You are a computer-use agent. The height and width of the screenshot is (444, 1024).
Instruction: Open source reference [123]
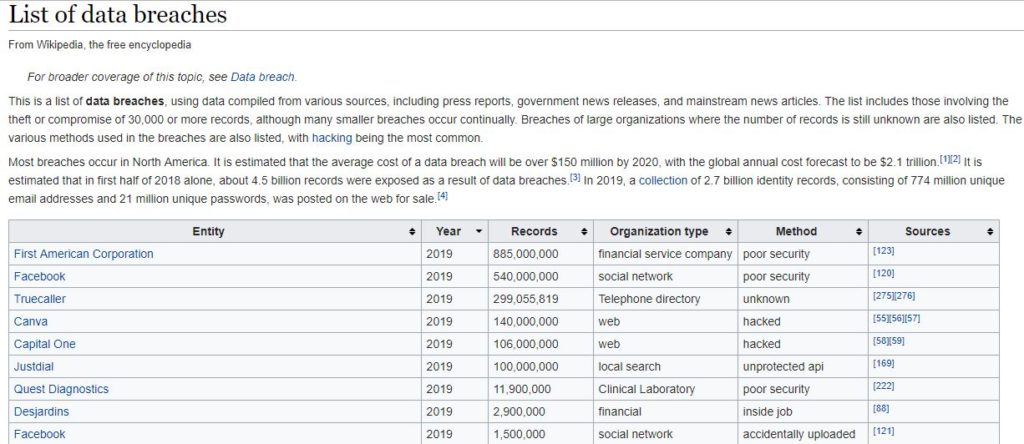pos(884,251)
